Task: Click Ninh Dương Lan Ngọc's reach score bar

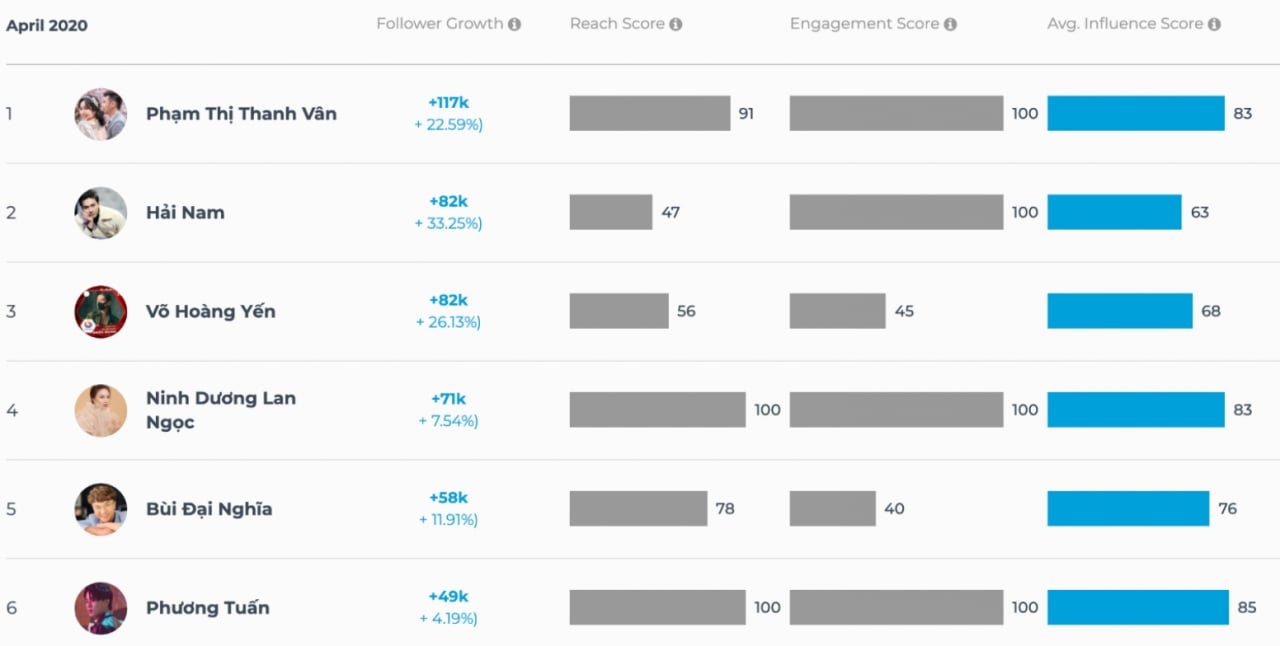Action: click(x=658, y=410)
